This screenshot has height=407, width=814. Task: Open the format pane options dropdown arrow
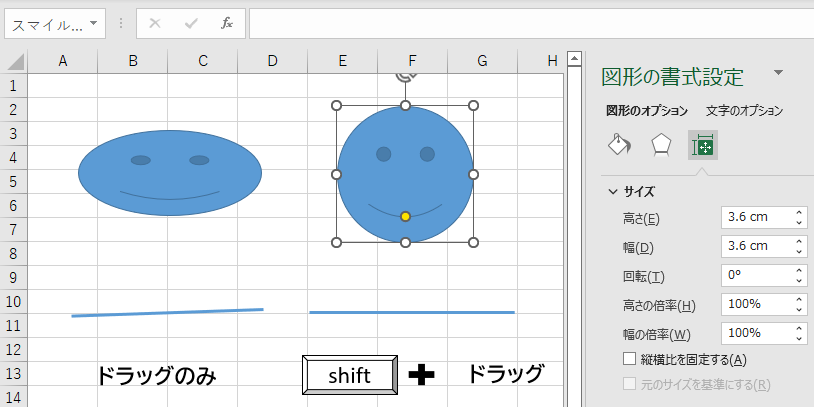click(x=778, y=73)
